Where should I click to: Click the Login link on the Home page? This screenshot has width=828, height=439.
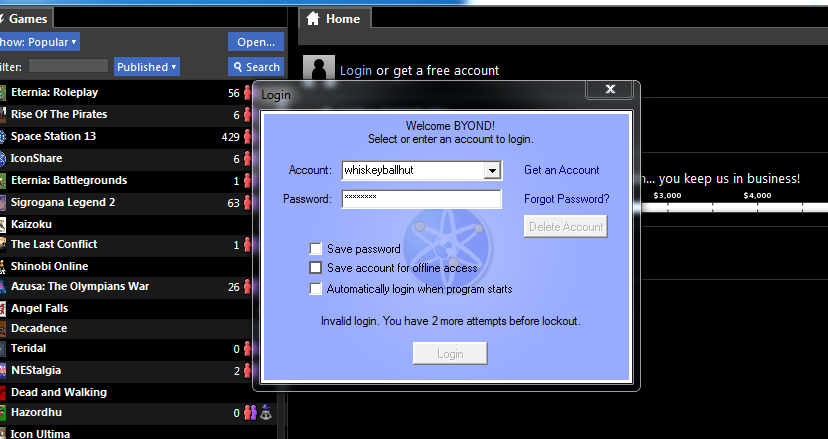coord(355,70)
